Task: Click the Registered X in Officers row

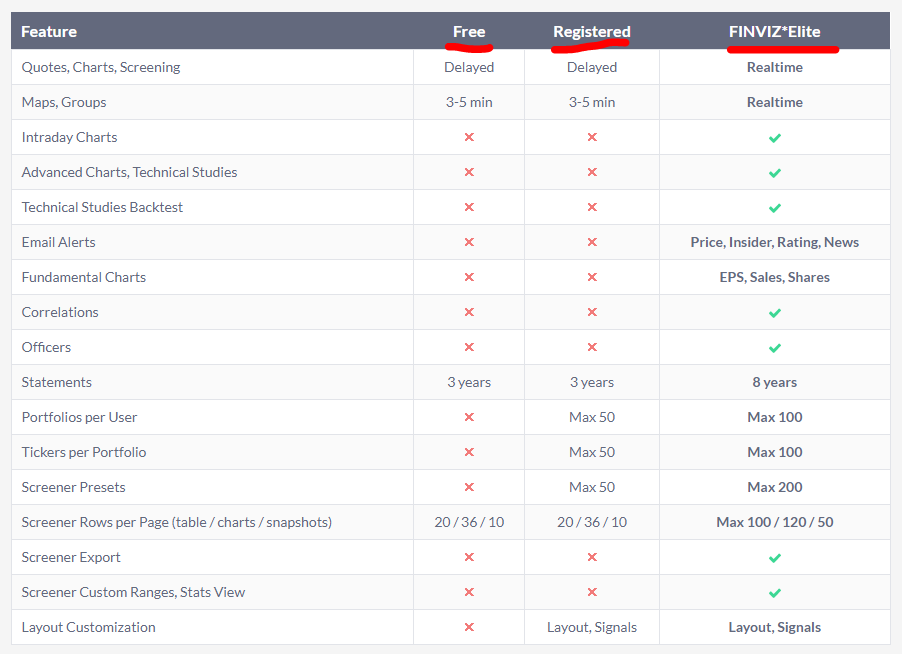Action: pyautogui.click(x=592, y=347)
